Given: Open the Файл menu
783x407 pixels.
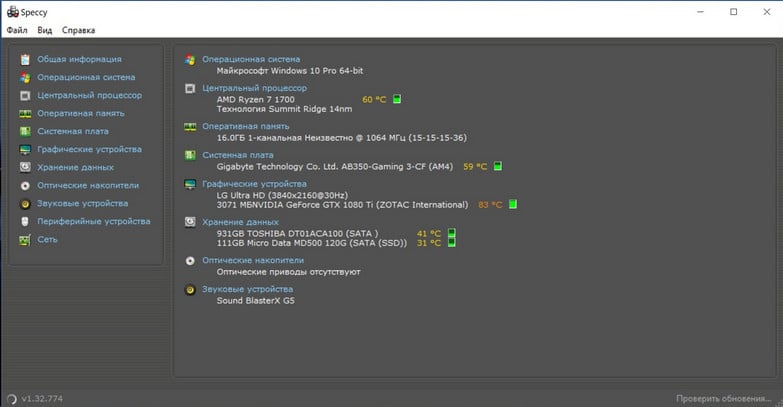Looking at the screenshot, I should click(17, 30).
